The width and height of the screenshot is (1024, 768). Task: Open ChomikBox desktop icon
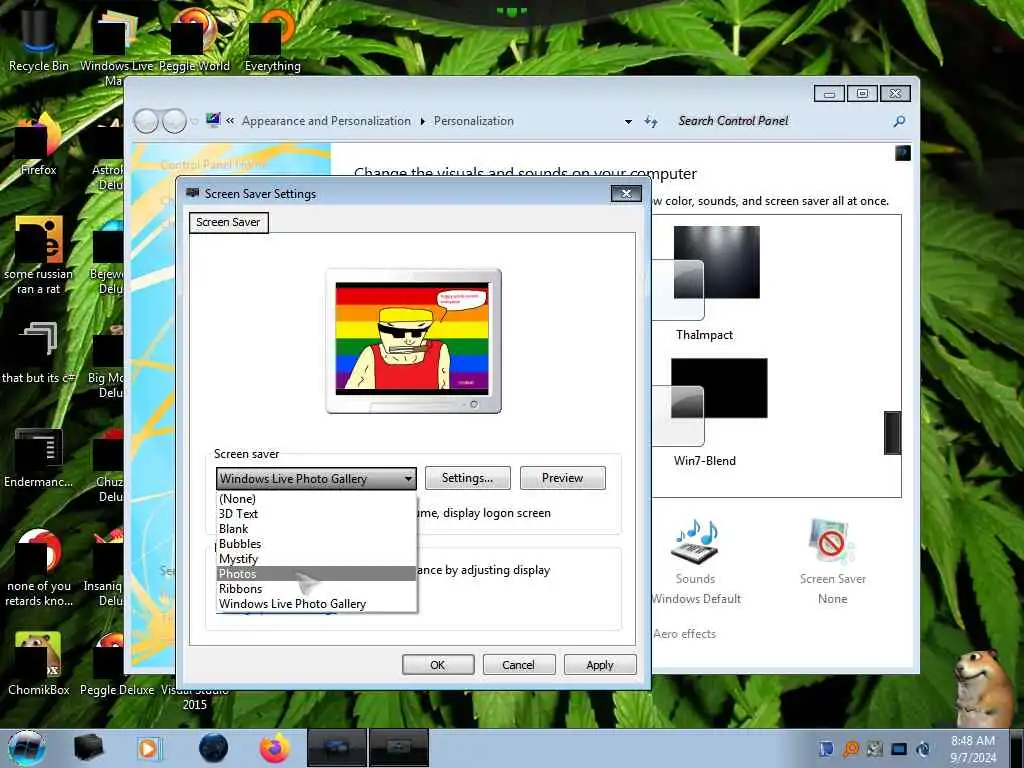39,664
